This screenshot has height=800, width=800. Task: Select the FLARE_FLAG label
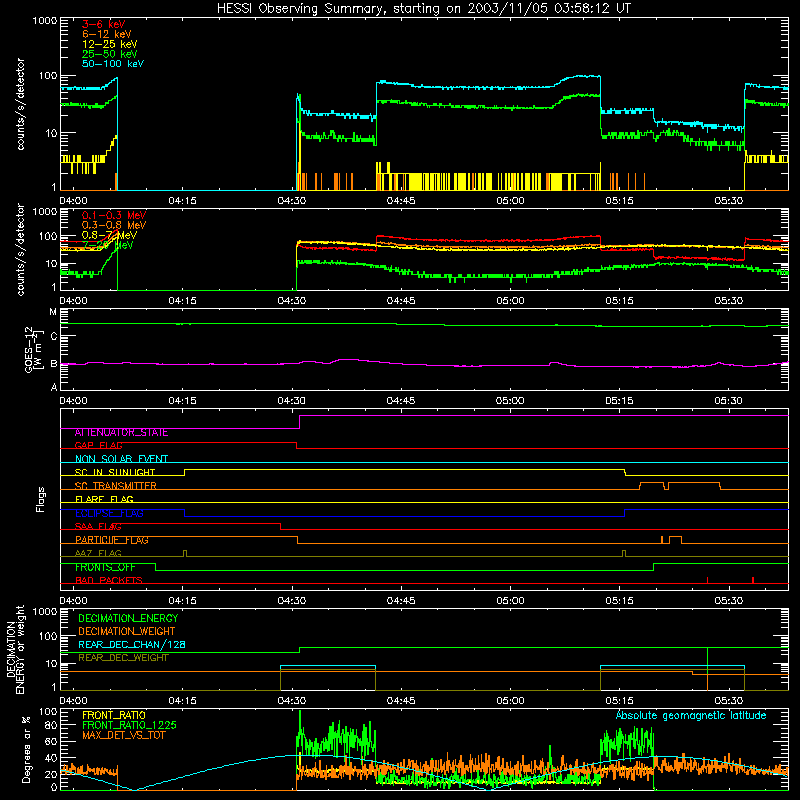104,499
